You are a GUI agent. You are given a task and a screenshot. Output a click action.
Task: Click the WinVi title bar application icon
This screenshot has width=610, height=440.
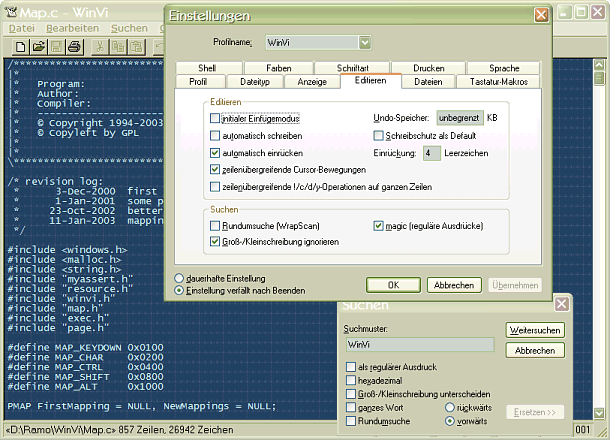tap(11, 12)
